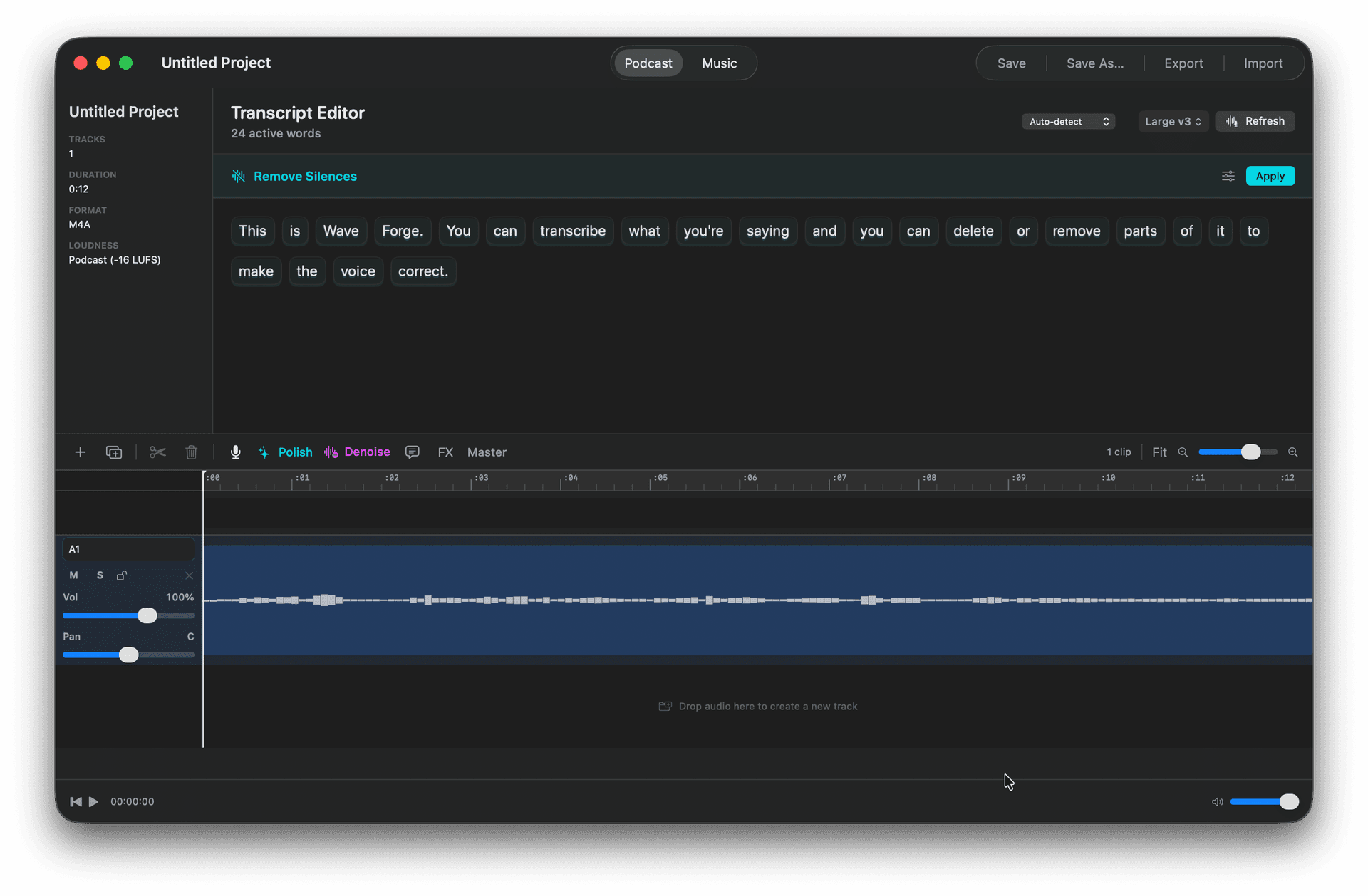
Task: Click the master volume speaker icon
Action: click(1217, 802)
